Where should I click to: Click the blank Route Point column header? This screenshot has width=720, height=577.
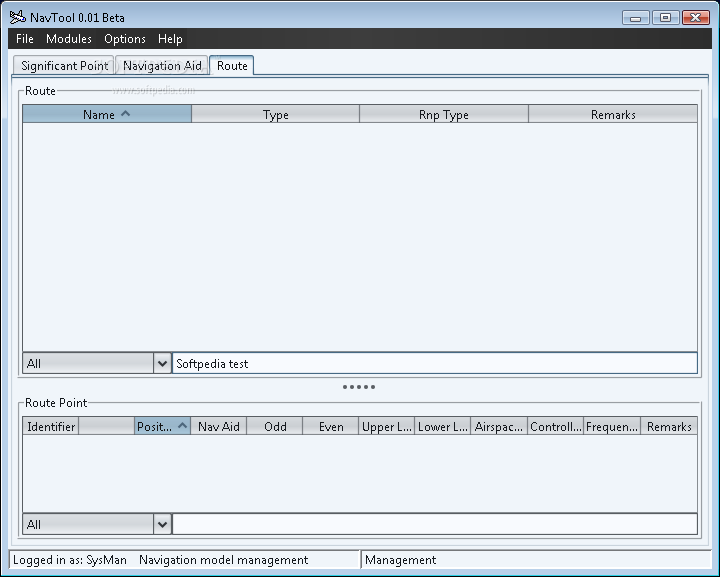[107, 426]
